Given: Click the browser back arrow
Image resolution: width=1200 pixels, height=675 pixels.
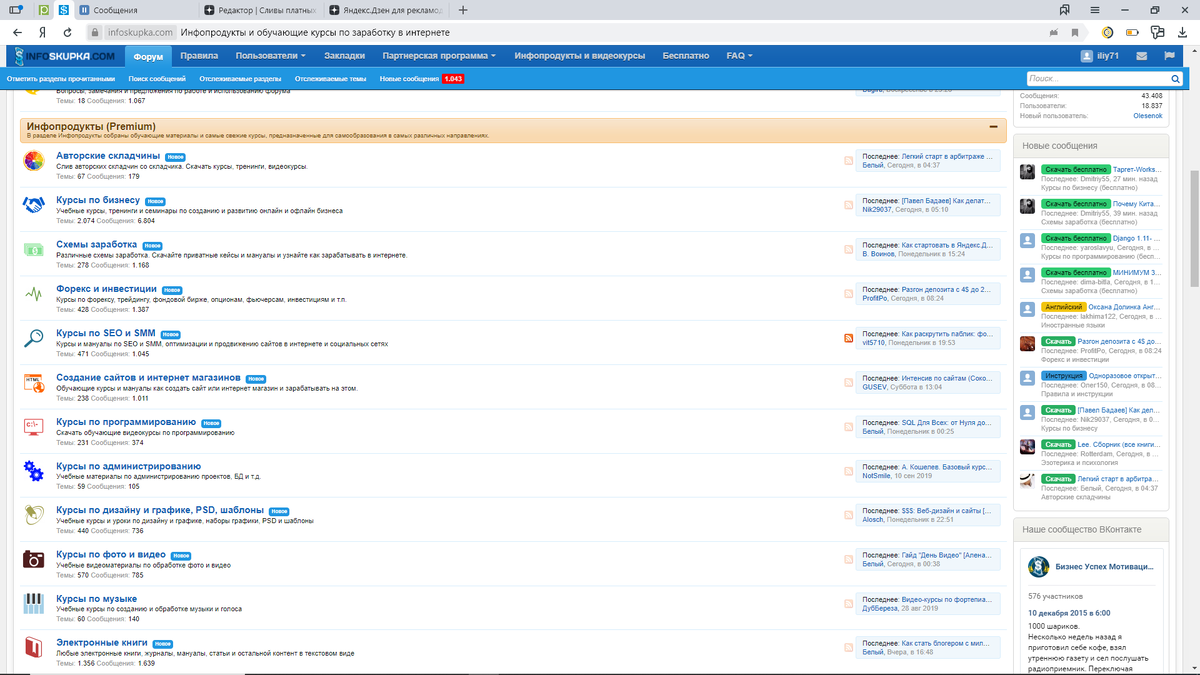Looking at the screenshot, I should coord(19,32).
